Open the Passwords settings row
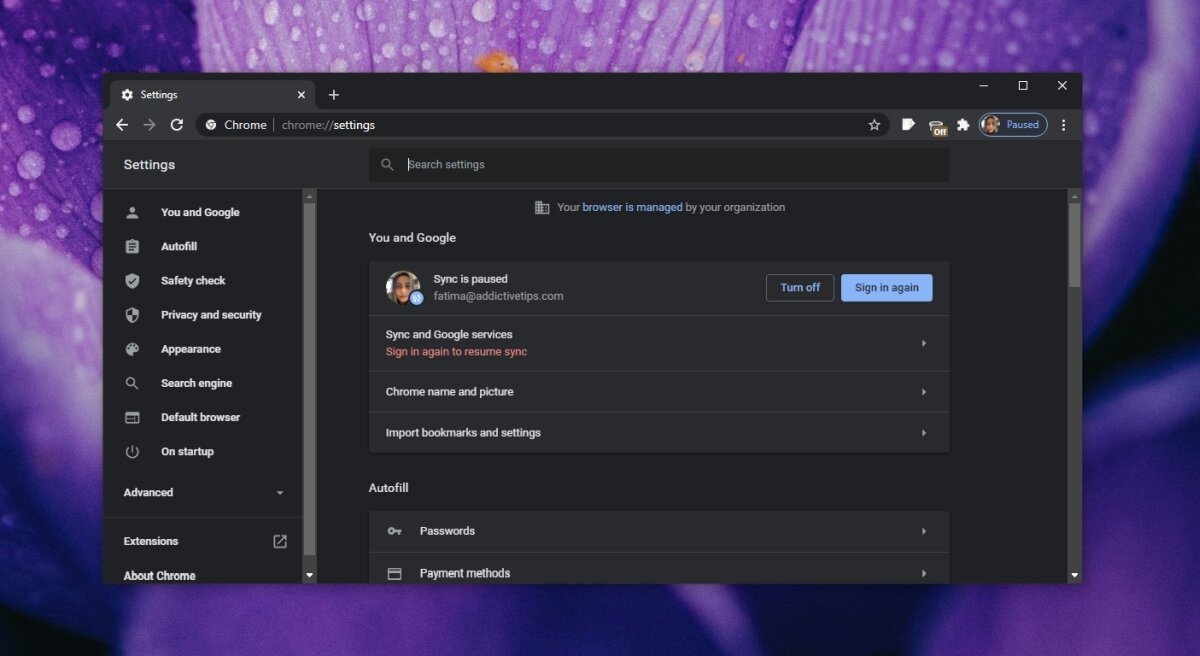This screenshot has height=656, width=1200. pos(658,531)
